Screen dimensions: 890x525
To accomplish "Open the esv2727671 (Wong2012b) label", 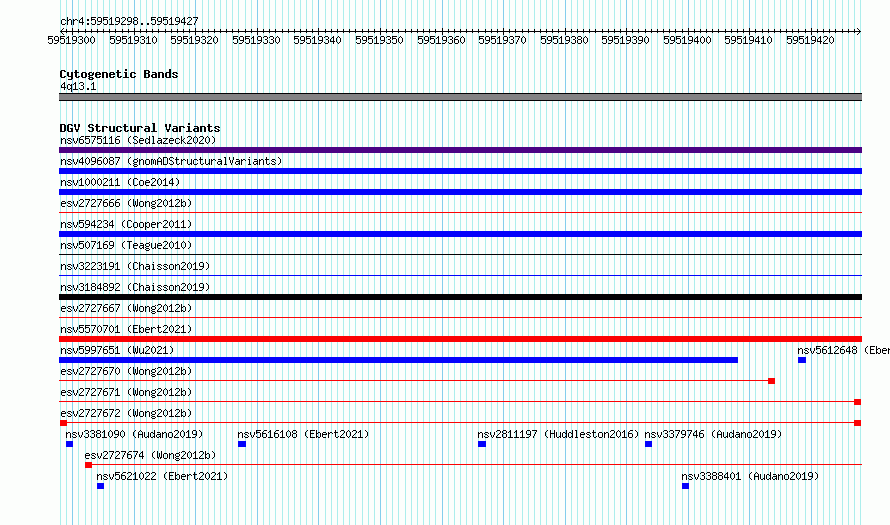I will [x=126, y=392].
